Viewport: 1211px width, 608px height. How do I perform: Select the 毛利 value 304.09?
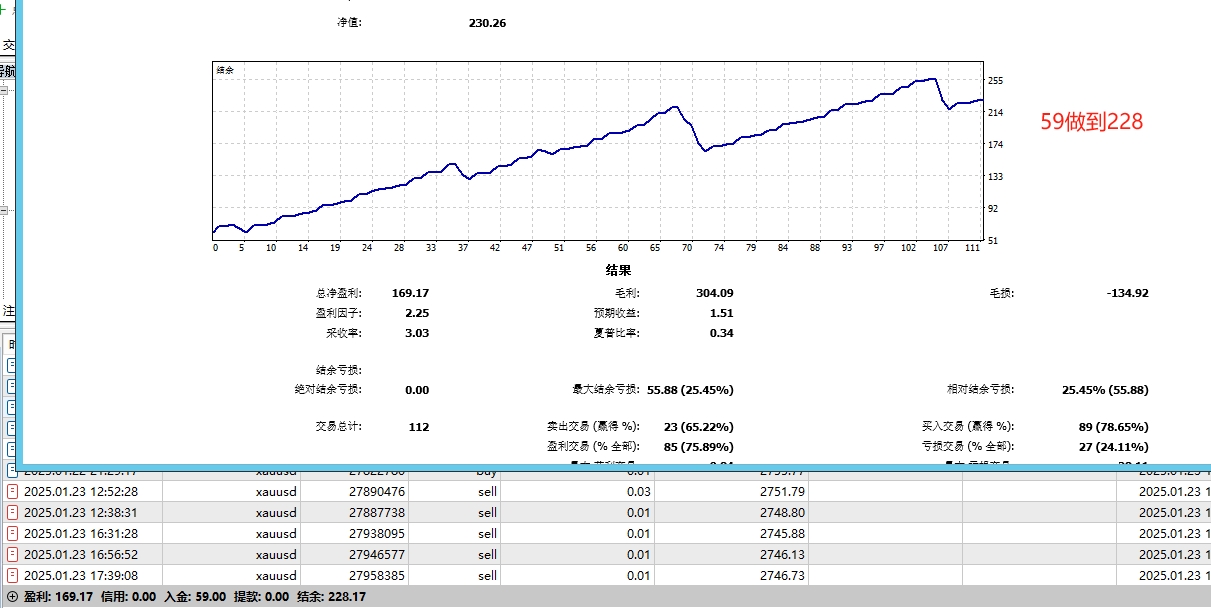pos(714,293)
